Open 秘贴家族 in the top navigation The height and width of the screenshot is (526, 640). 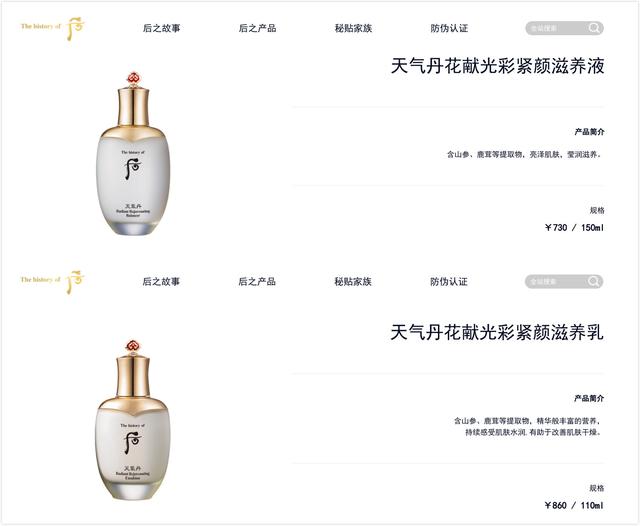[353, 28]
